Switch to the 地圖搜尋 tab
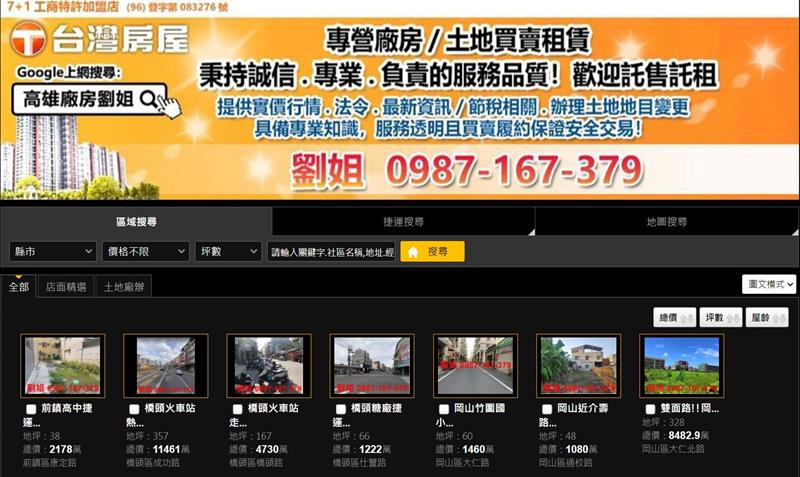The image size is (800, 477). (666, 221)
